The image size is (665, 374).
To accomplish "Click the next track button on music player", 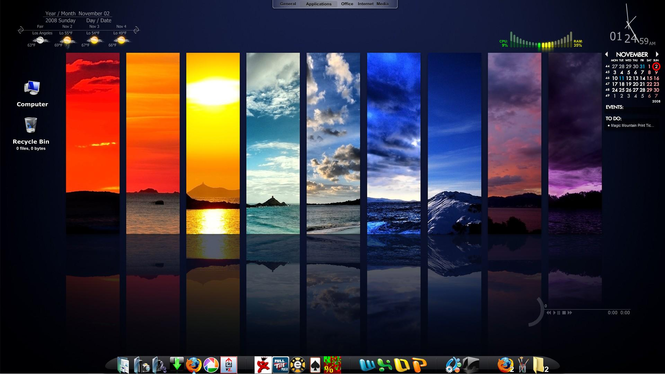I will [570, 313].
